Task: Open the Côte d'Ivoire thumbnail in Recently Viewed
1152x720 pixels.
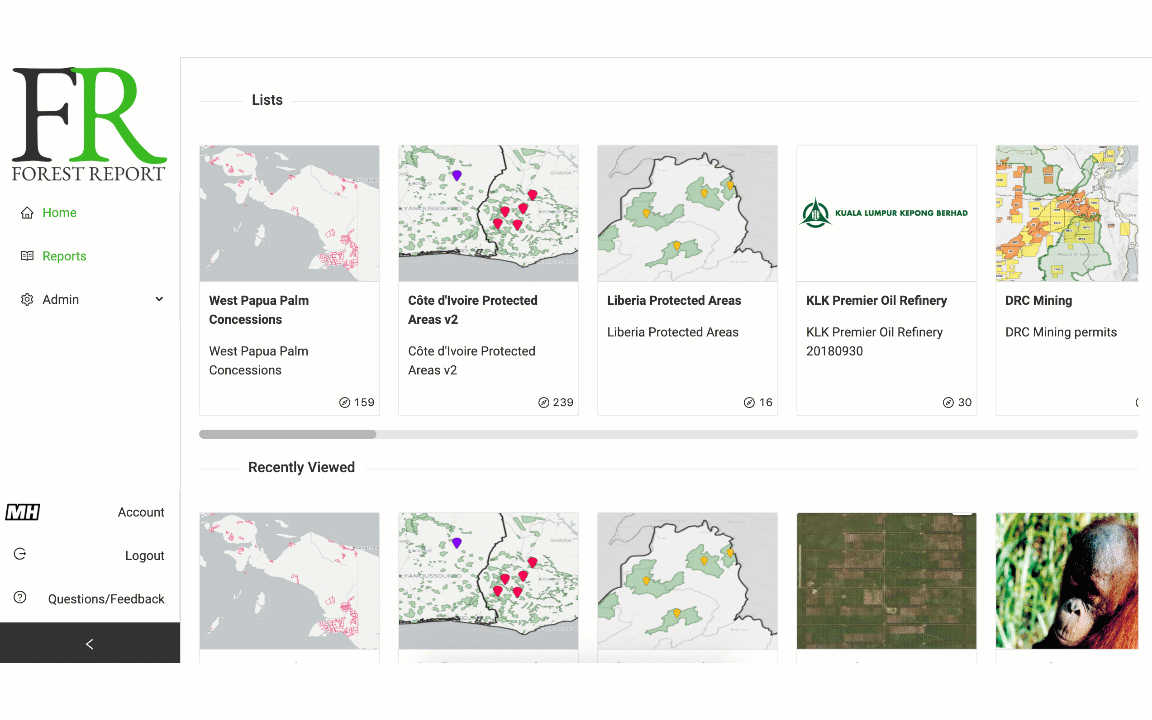Action: coord(489,580)
